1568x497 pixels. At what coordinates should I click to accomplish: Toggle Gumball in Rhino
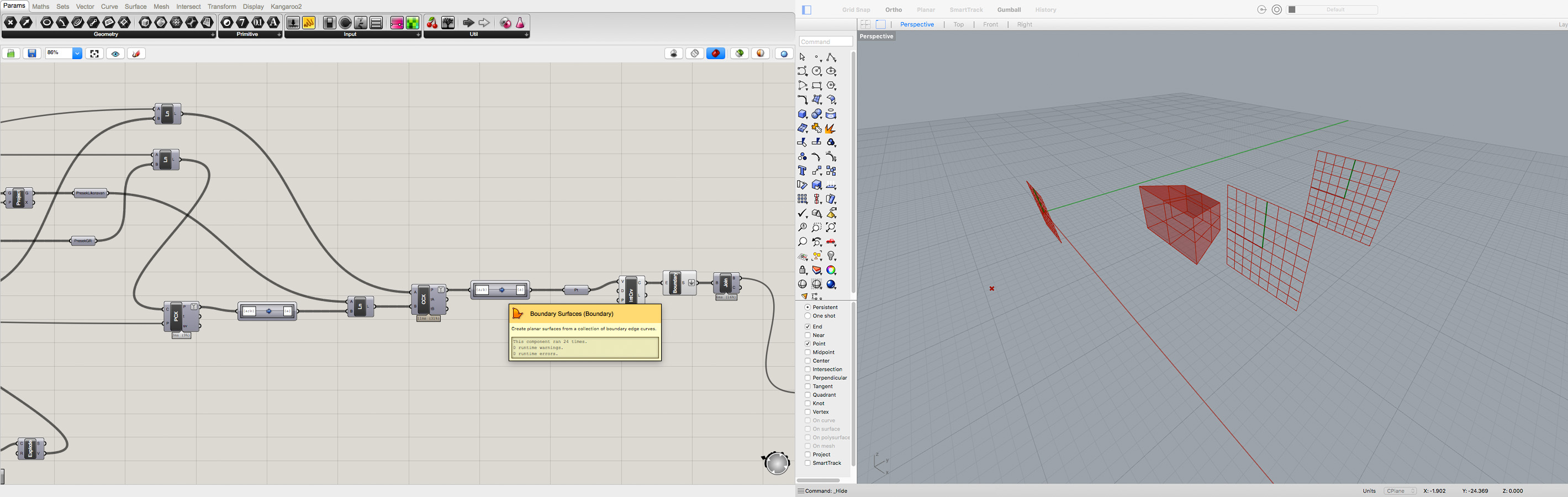coord(1009,10)
